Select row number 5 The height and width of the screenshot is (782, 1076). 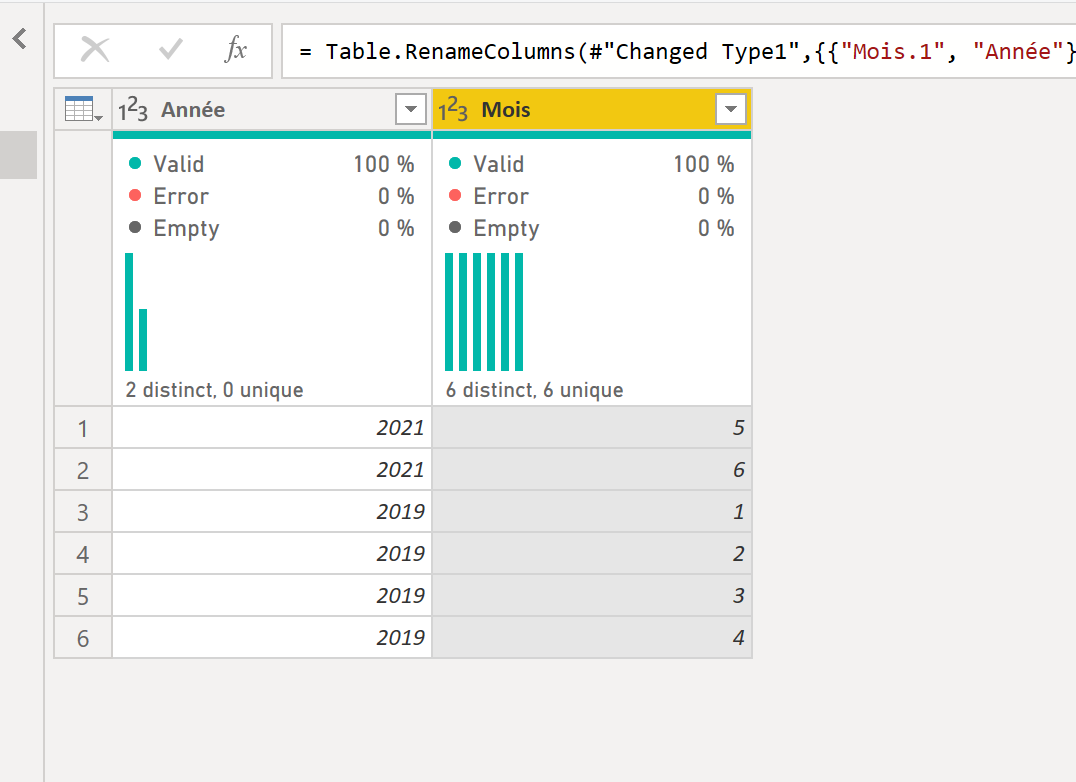[x=83, y=595]
